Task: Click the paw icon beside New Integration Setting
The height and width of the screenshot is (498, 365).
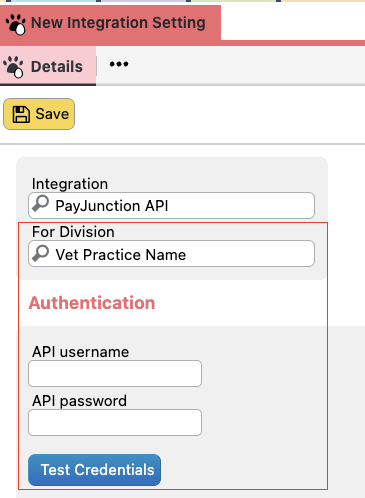Action: (x=16, y=24)
